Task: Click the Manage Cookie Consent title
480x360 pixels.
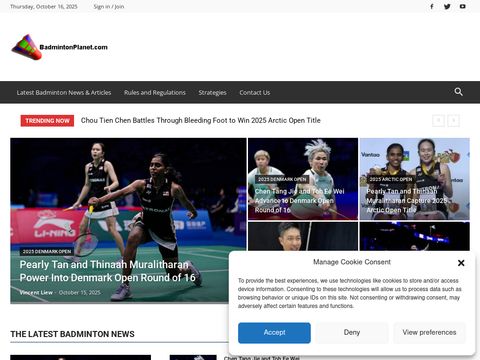Action: (352, 262)
